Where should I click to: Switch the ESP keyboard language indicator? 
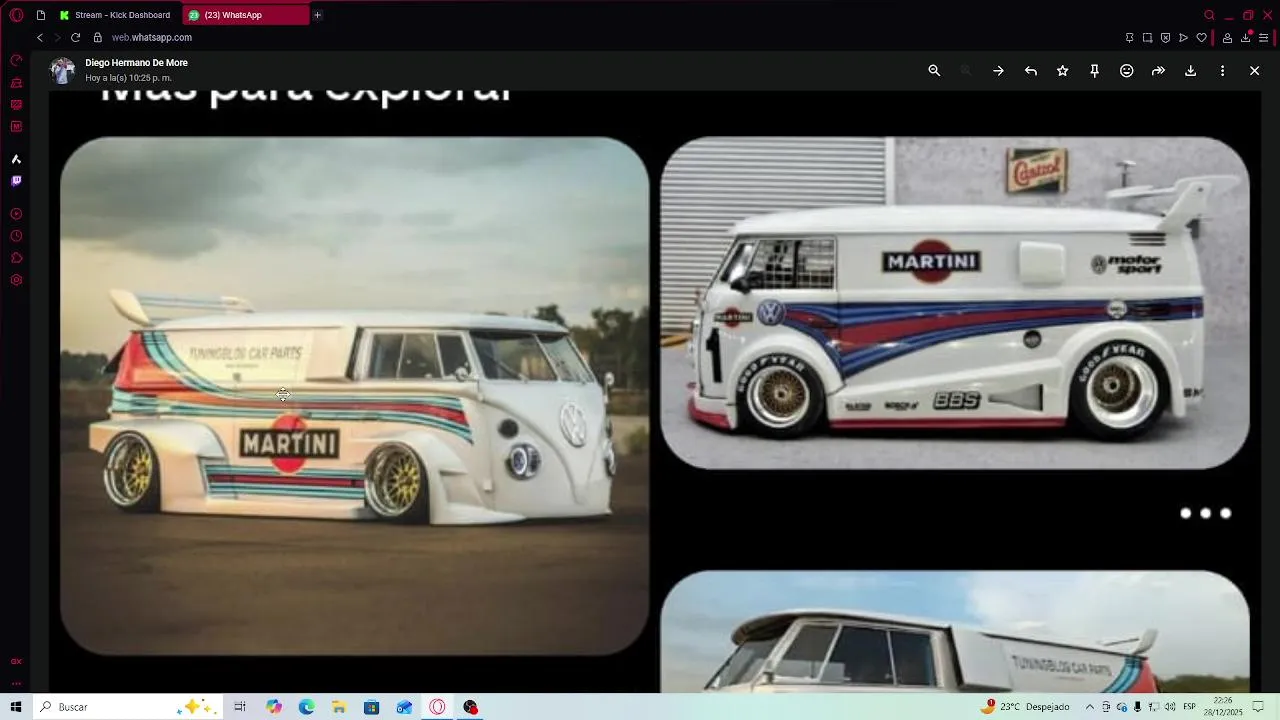(1190, 707)
